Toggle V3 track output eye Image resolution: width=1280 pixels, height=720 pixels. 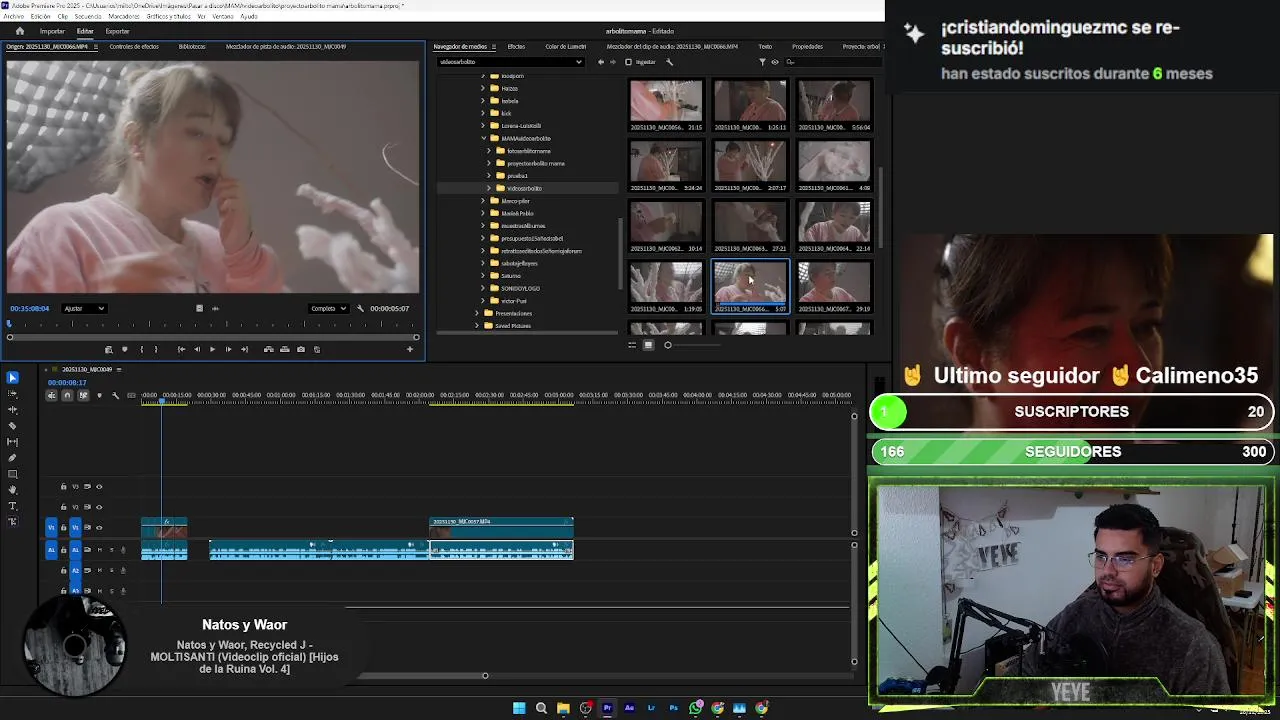click(x=99, y=487)
